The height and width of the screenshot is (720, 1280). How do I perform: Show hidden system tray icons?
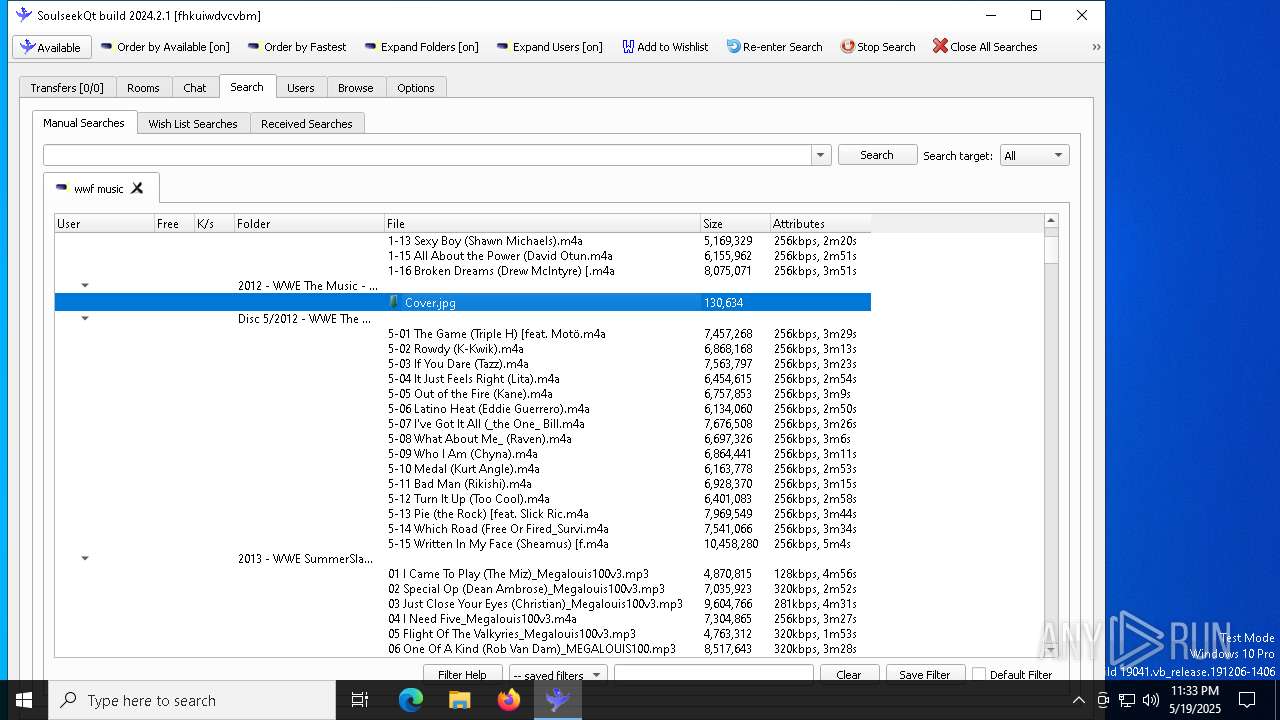[1078, 700]
